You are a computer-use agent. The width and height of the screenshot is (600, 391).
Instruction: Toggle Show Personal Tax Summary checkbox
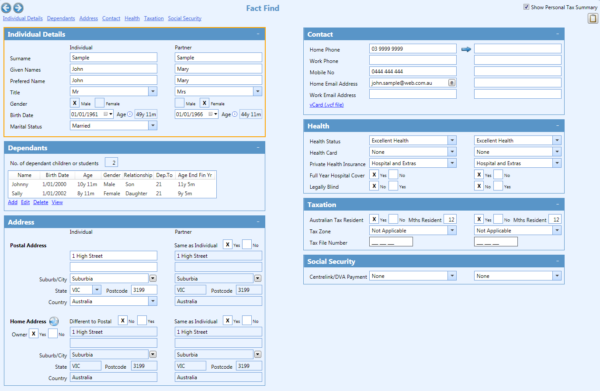[x=526, y=7]
